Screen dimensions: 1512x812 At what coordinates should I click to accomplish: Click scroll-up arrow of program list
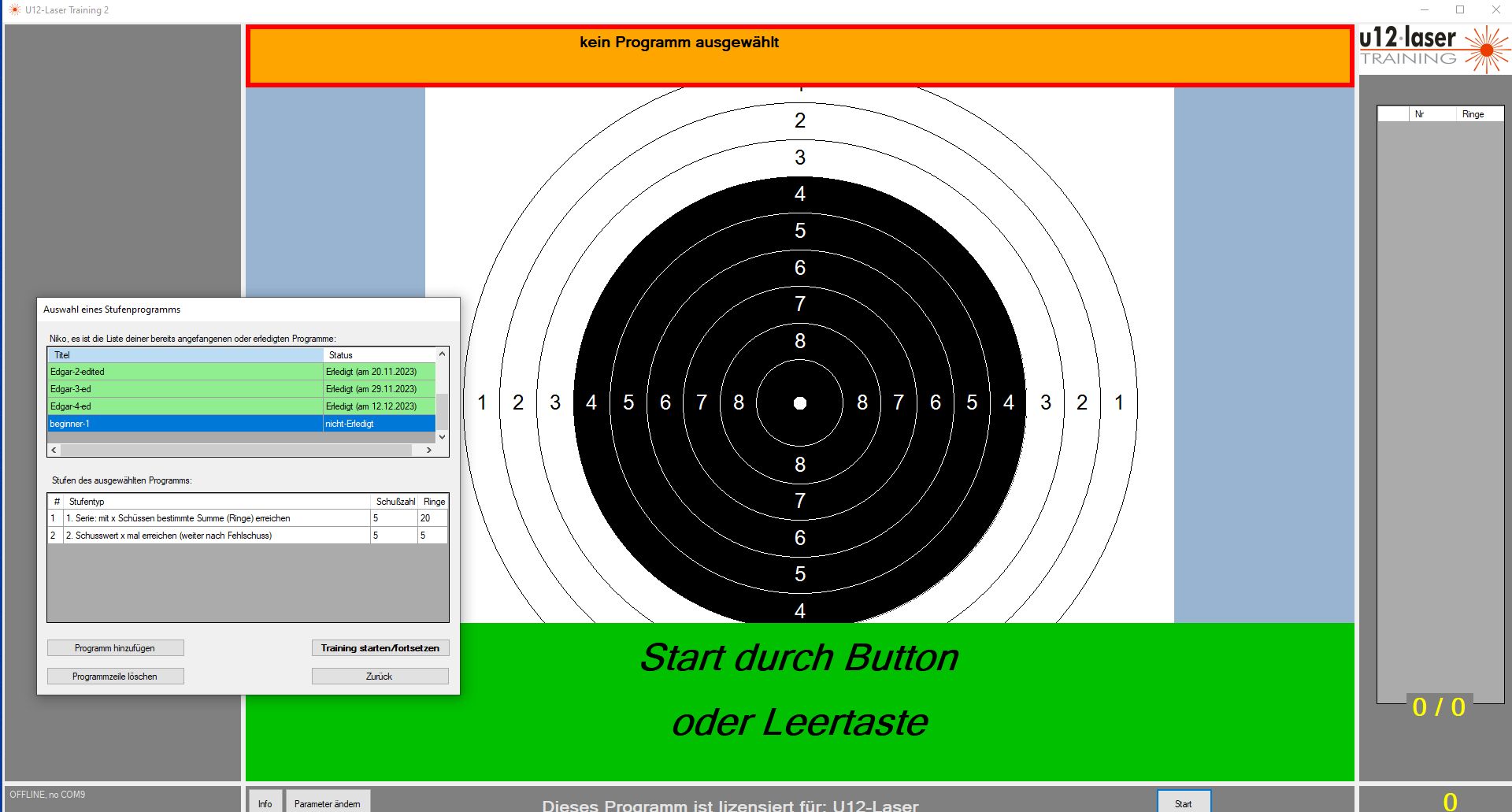point(442,354)
